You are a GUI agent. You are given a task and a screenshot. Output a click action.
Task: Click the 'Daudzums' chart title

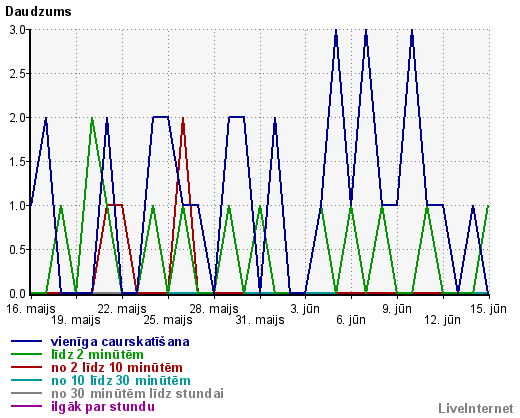click(38, 12)
